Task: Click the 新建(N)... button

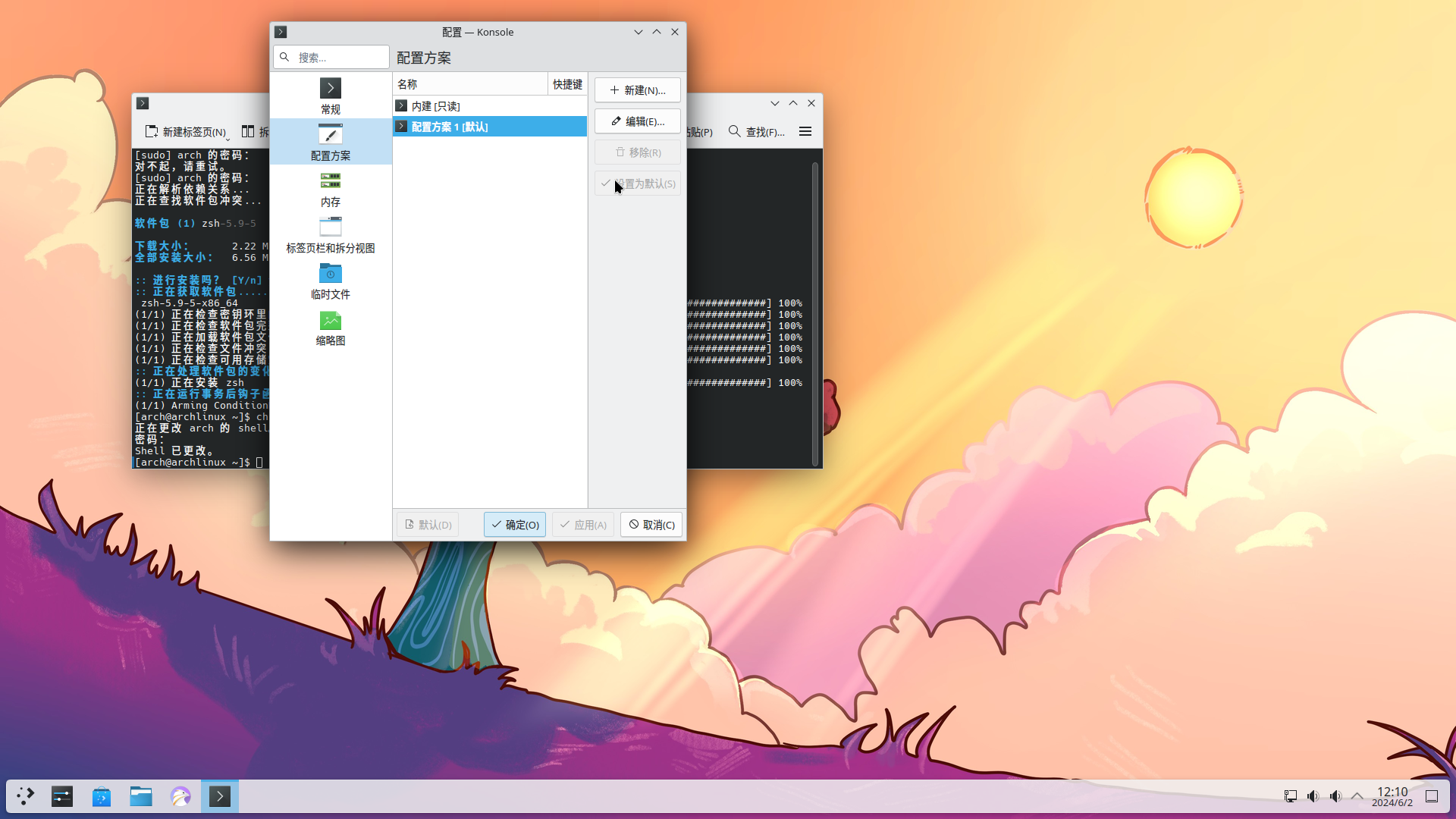Action: pyautogui.click(x=637, y=90)
